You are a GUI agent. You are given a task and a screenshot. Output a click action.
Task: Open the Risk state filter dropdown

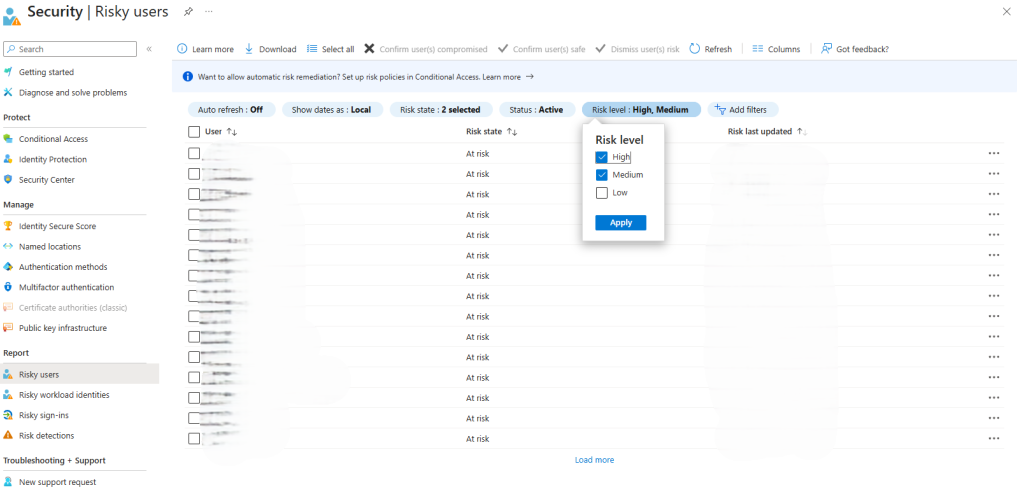coord(439,110)
